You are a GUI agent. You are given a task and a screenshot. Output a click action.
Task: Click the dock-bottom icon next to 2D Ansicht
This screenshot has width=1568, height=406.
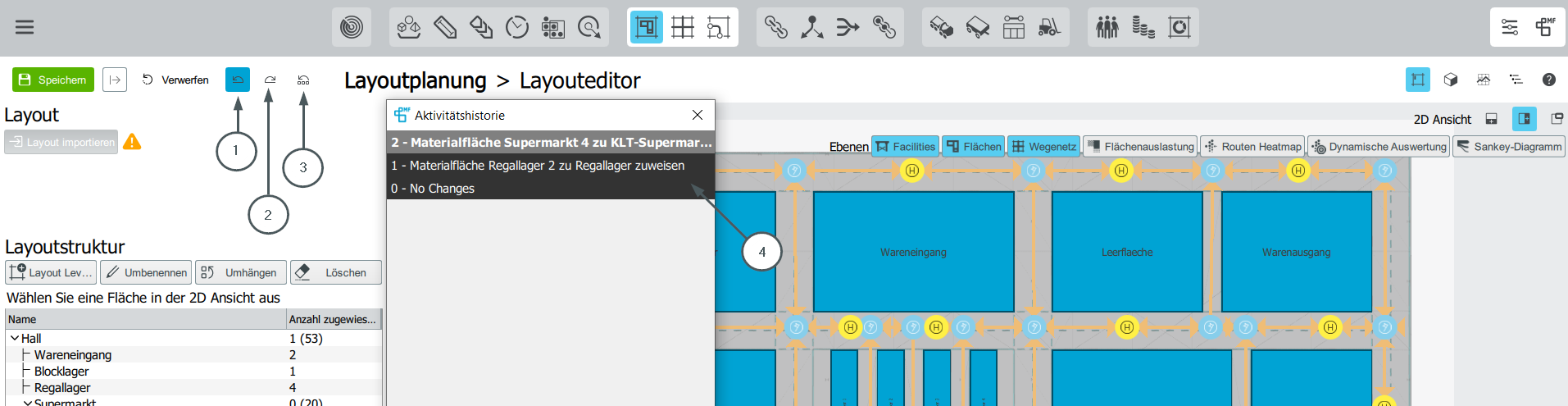pyautogui.click(x=1492, y=119)
